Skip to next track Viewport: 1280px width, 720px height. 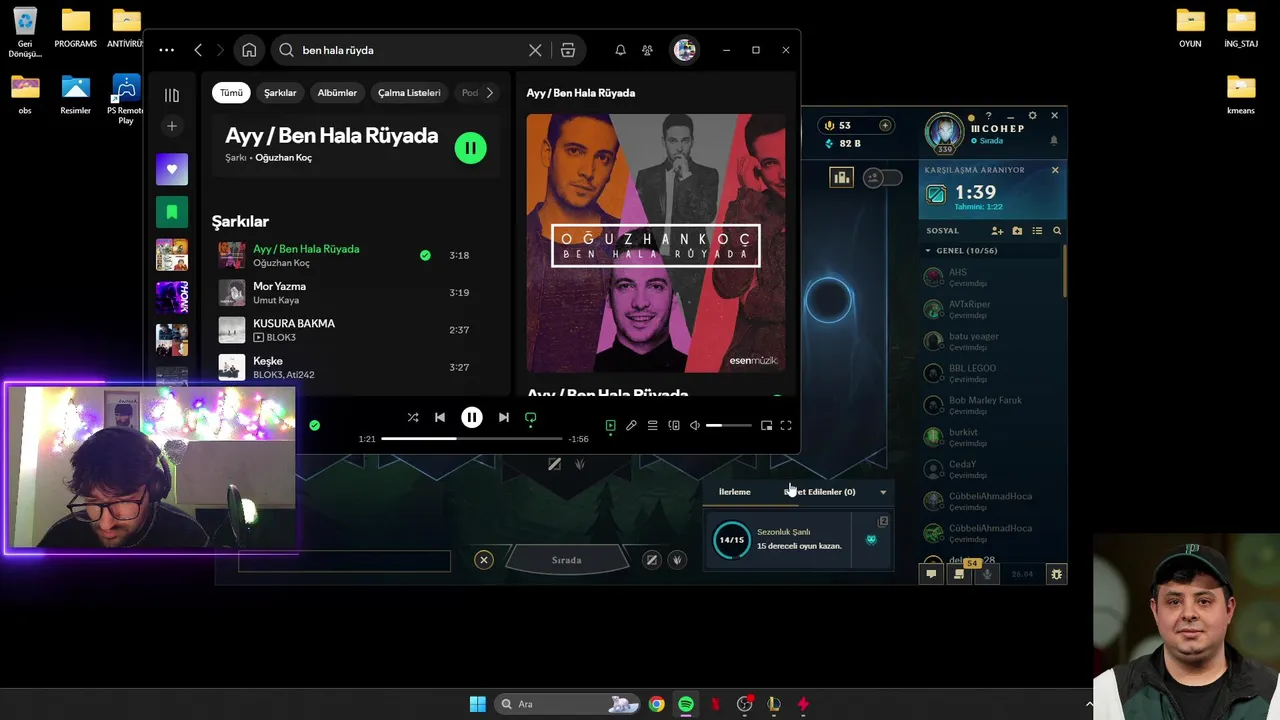pos(504,417)
